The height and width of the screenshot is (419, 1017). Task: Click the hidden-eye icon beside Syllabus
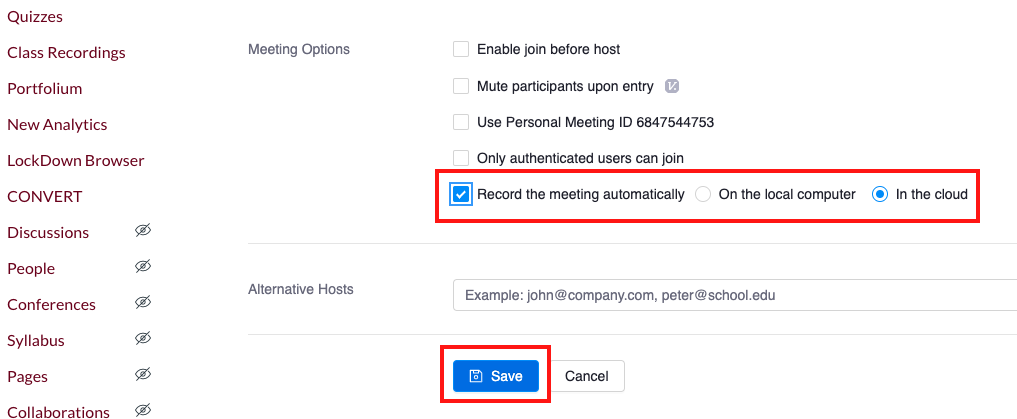click(143, 339)
